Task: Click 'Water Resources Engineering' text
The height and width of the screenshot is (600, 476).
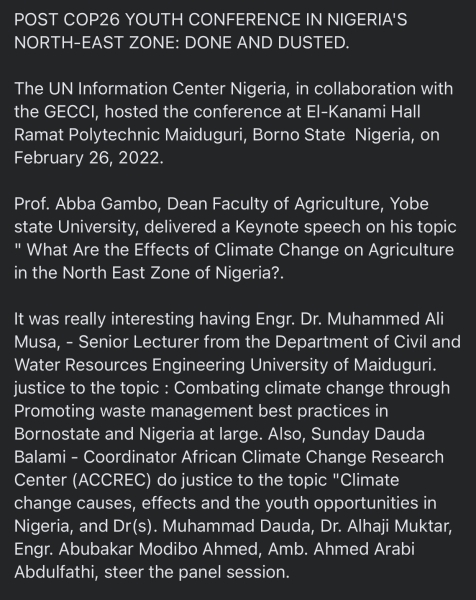Action: 130,365
